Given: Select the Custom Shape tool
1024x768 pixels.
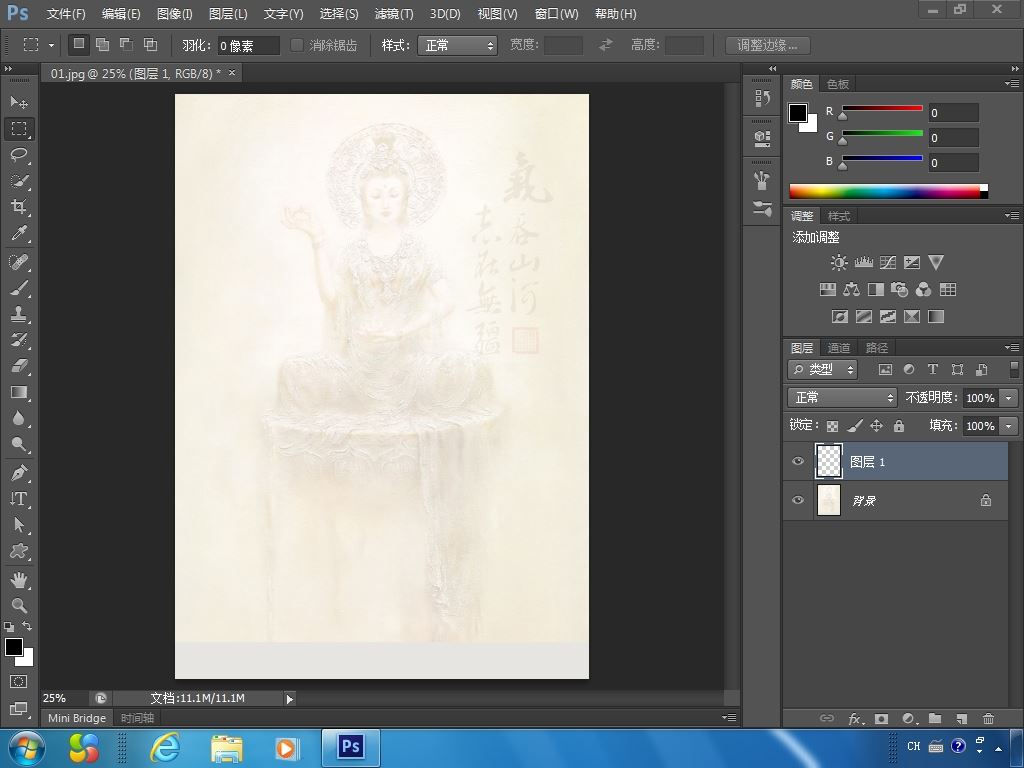Looking at the screenshot, I should (x=19, y=551).
